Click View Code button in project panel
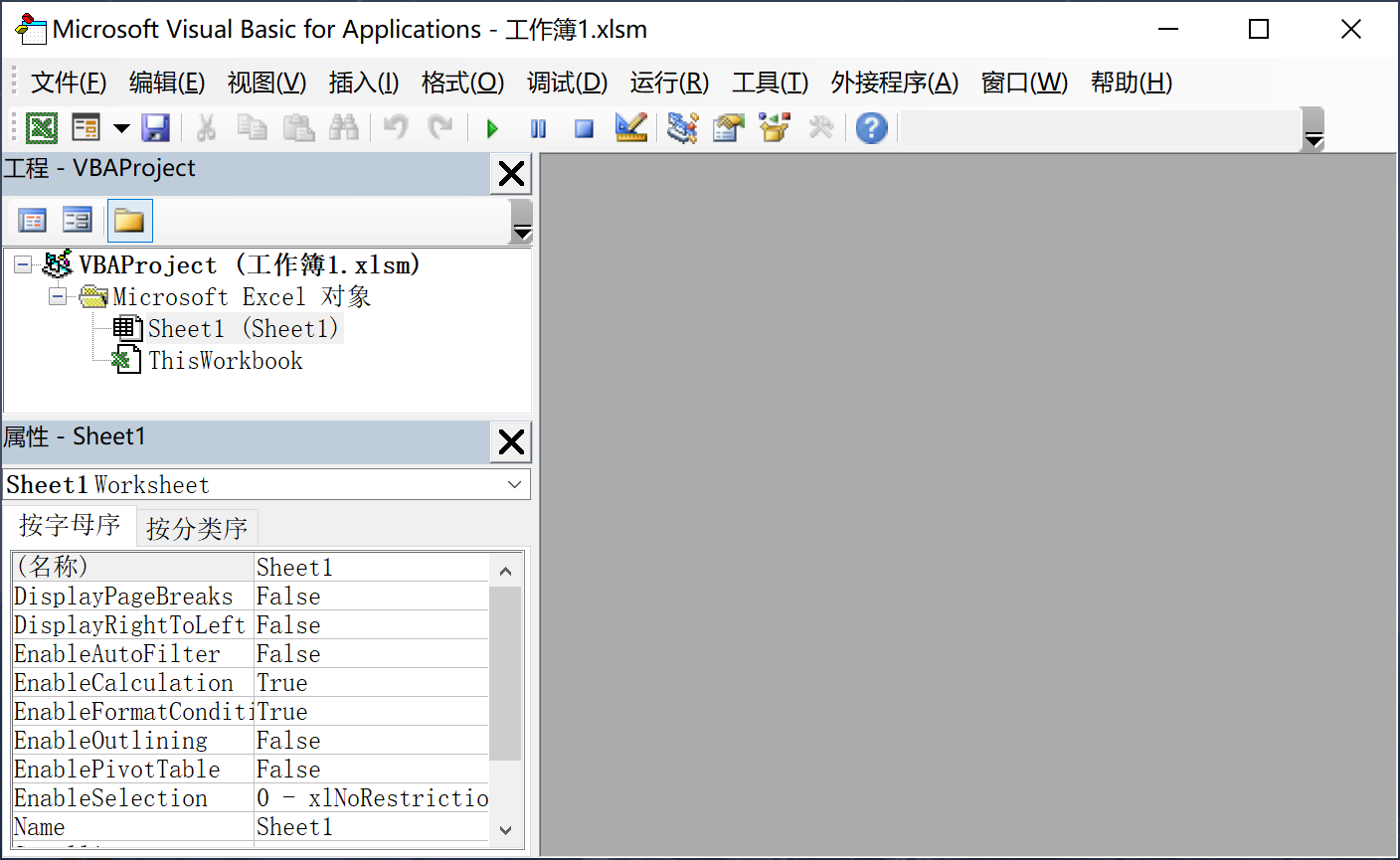The height and width of the screenshot is (860, 1400). click(x=33, y=221)
